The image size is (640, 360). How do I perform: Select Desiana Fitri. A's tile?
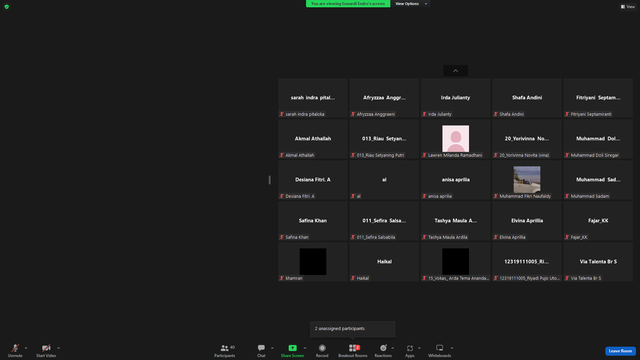click(x=313, y=180)
